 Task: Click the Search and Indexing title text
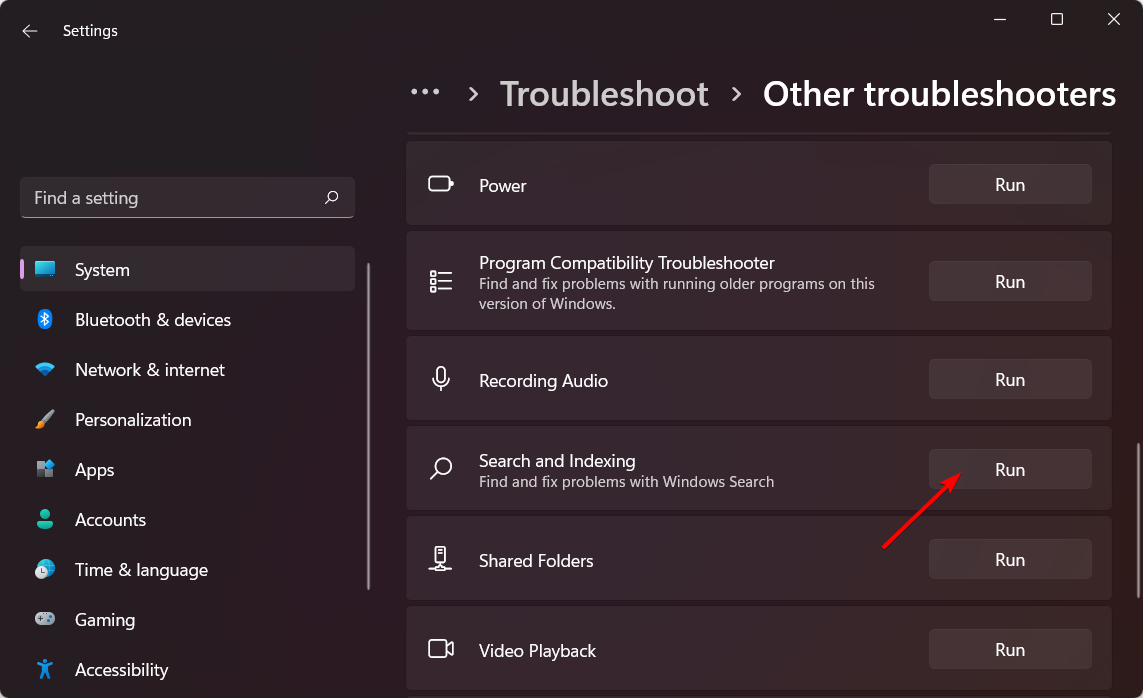tap(557, 460)
